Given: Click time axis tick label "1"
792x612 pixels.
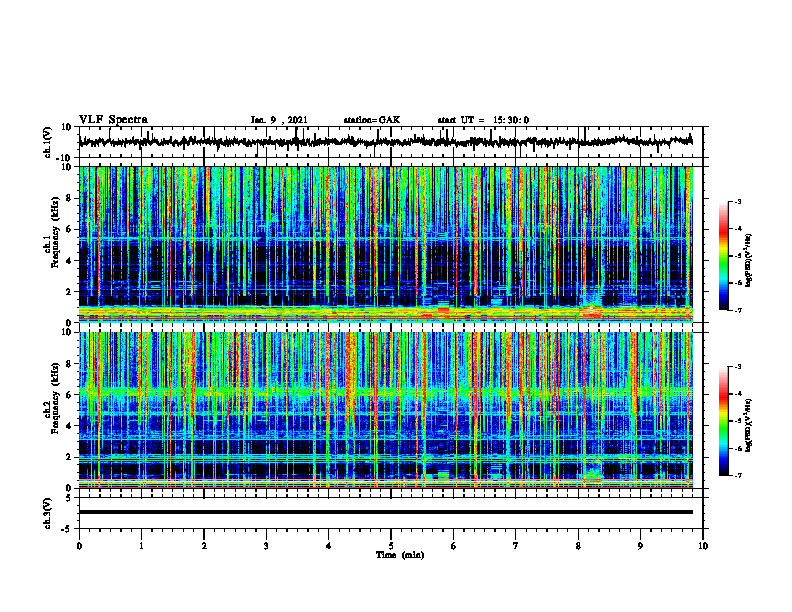Looking at the screenshot, I should coord(141,546).
